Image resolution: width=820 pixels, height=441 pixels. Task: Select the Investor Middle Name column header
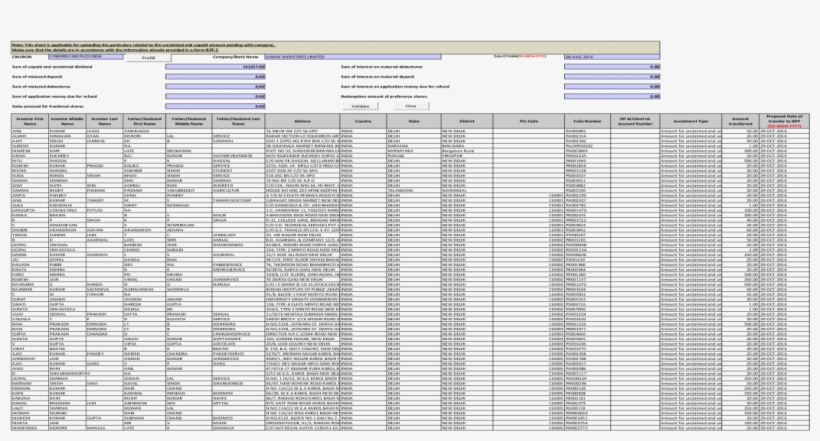pos(67,121)
